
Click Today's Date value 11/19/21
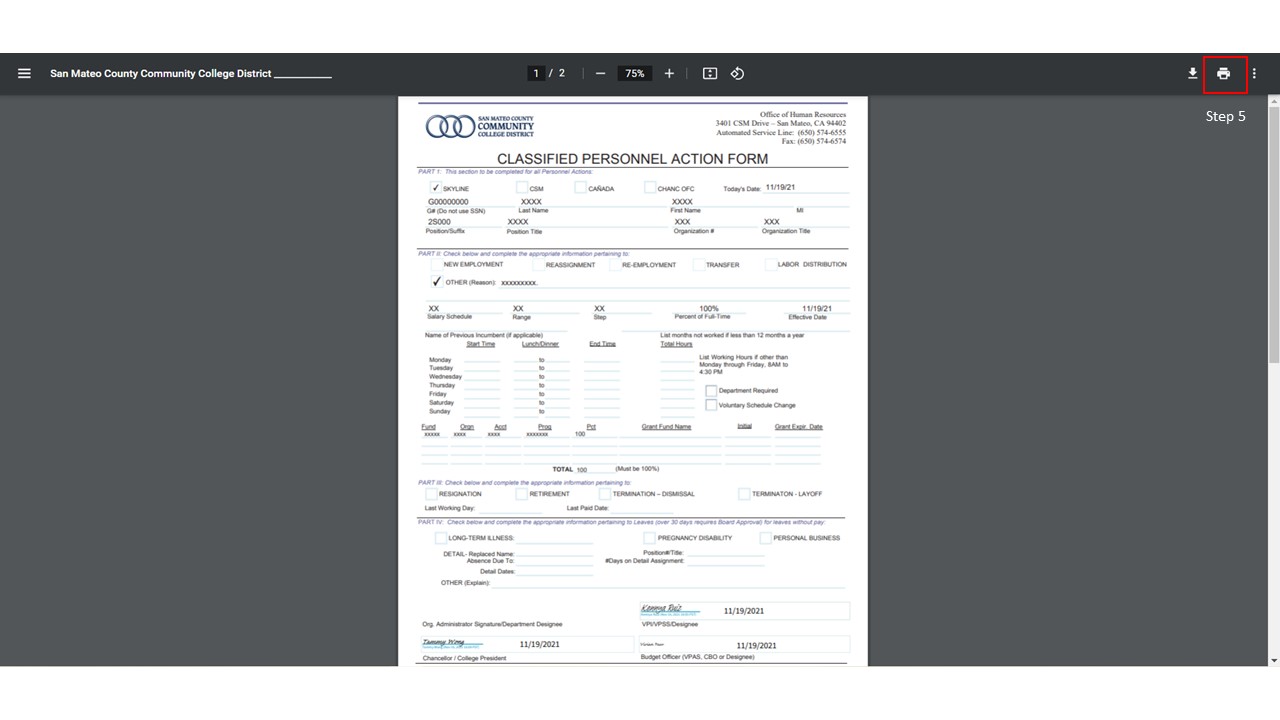coord(781,187)
